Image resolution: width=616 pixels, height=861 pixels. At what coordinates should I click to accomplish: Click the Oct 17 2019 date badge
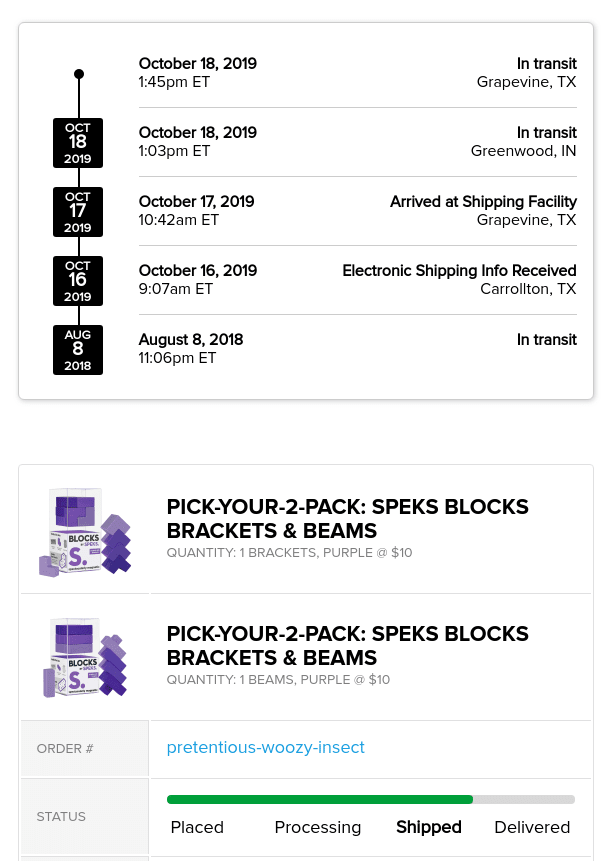78,212
